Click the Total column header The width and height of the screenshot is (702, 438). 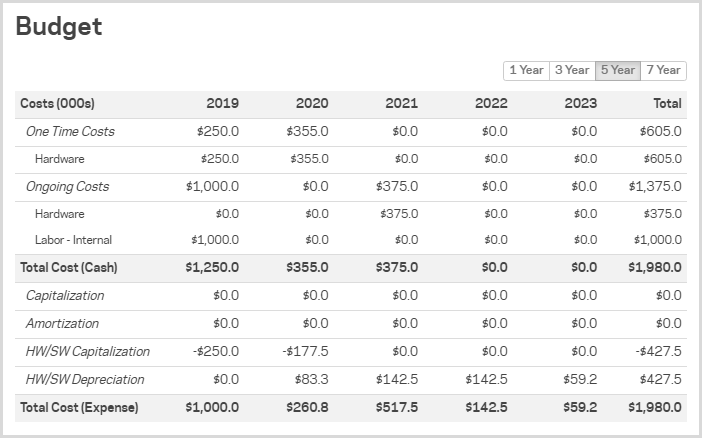coord(667,103)
